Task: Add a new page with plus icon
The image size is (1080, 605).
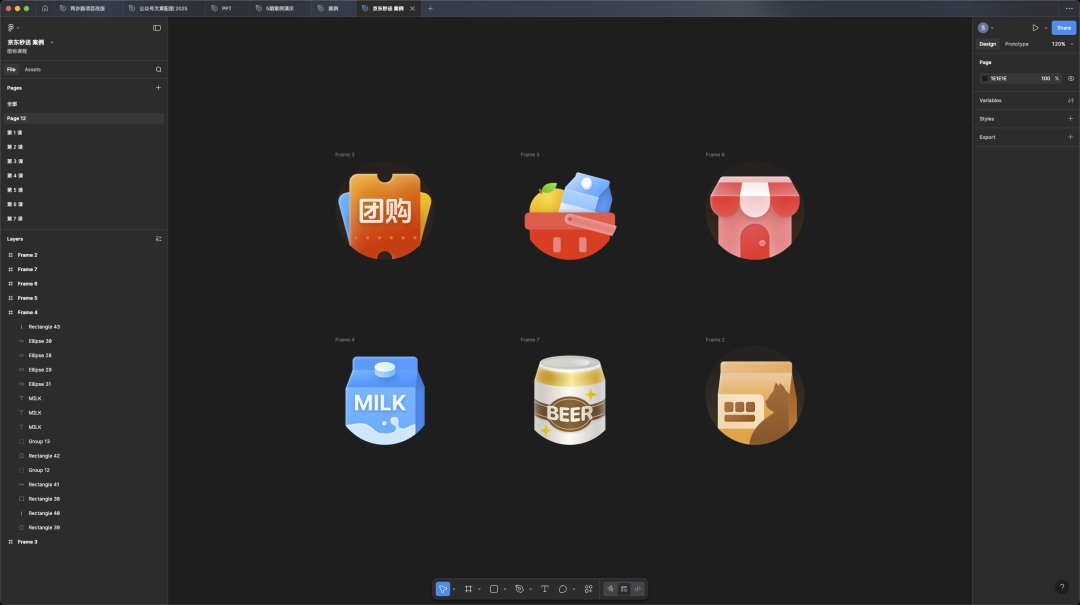Action: click(158, 88)
